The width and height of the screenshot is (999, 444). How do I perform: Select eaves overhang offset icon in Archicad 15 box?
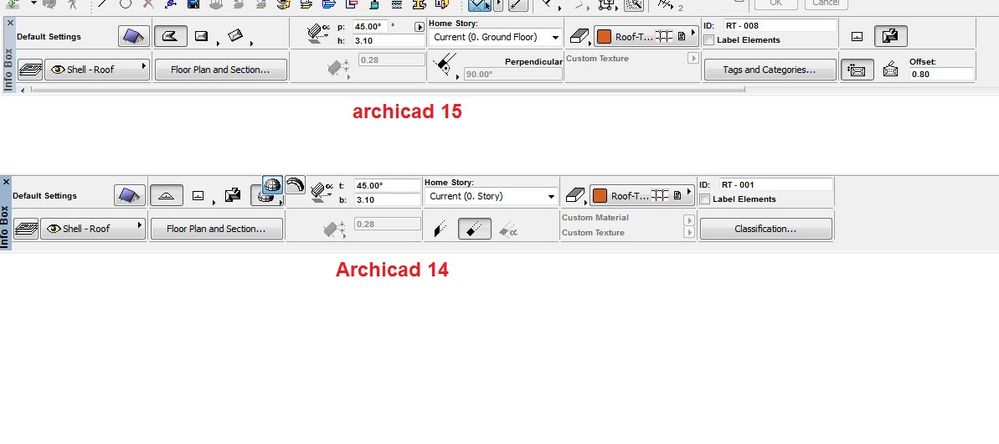coord(857,69)
